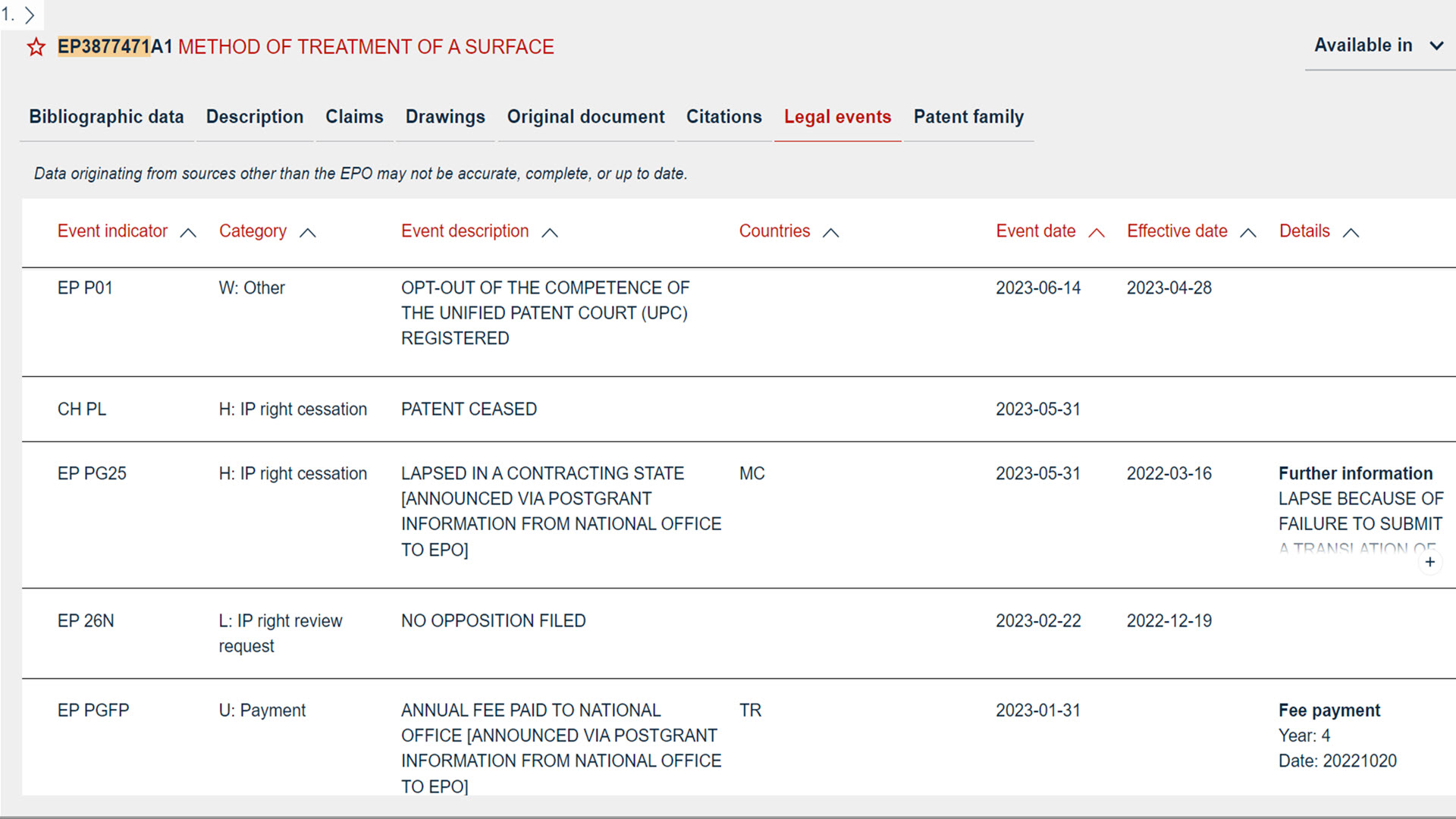
Task: Sort by Details column arrow
Action: 1351,233
